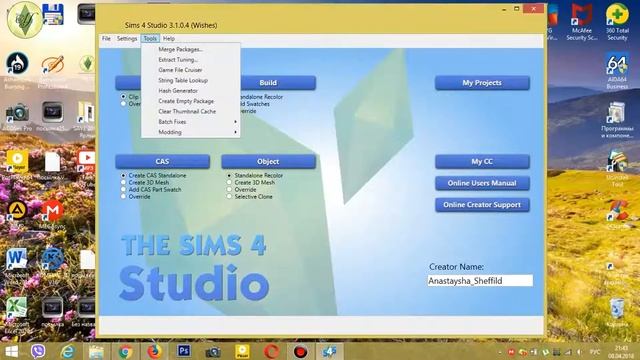The height and width of the screenshot is (360, 640).
Task: Choose Merge Packages from Tools menu
Action: click(191, 49)
